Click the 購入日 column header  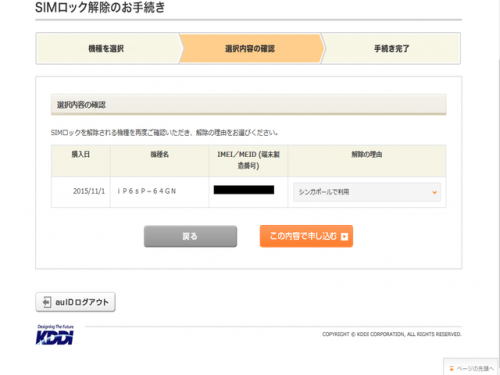click(x=81, y=160)
